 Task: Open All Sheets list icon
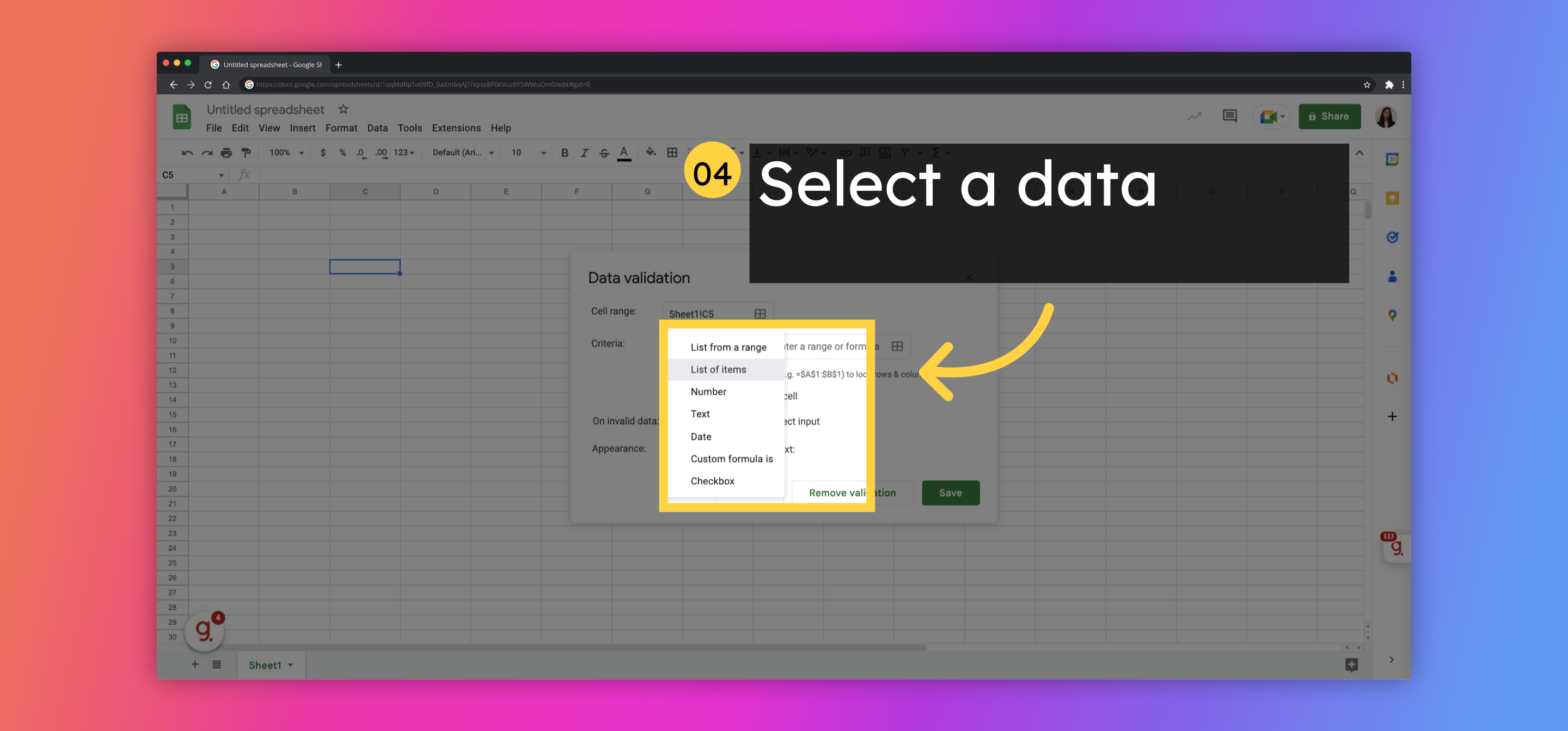pyautogui.click(x=217, y=664)
